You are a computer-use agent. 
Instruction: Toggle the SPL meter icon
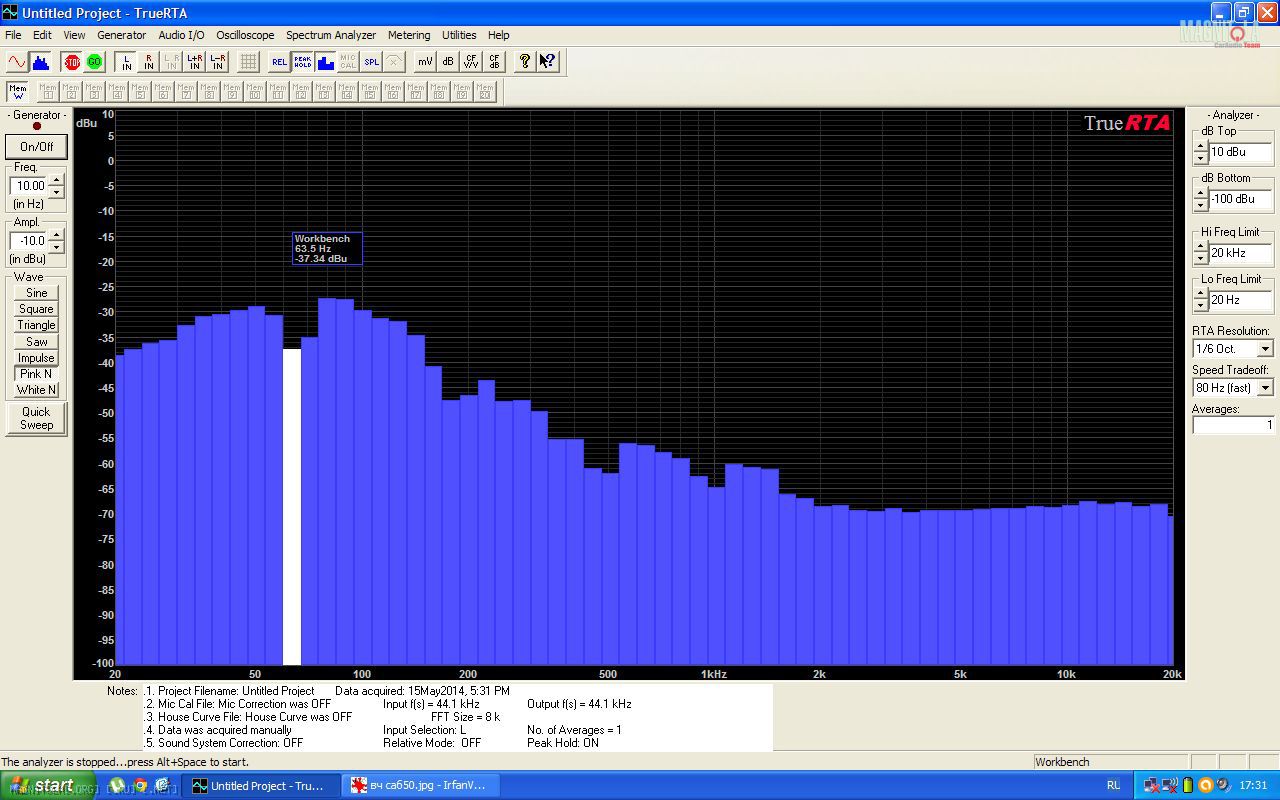tap(372, 62)
